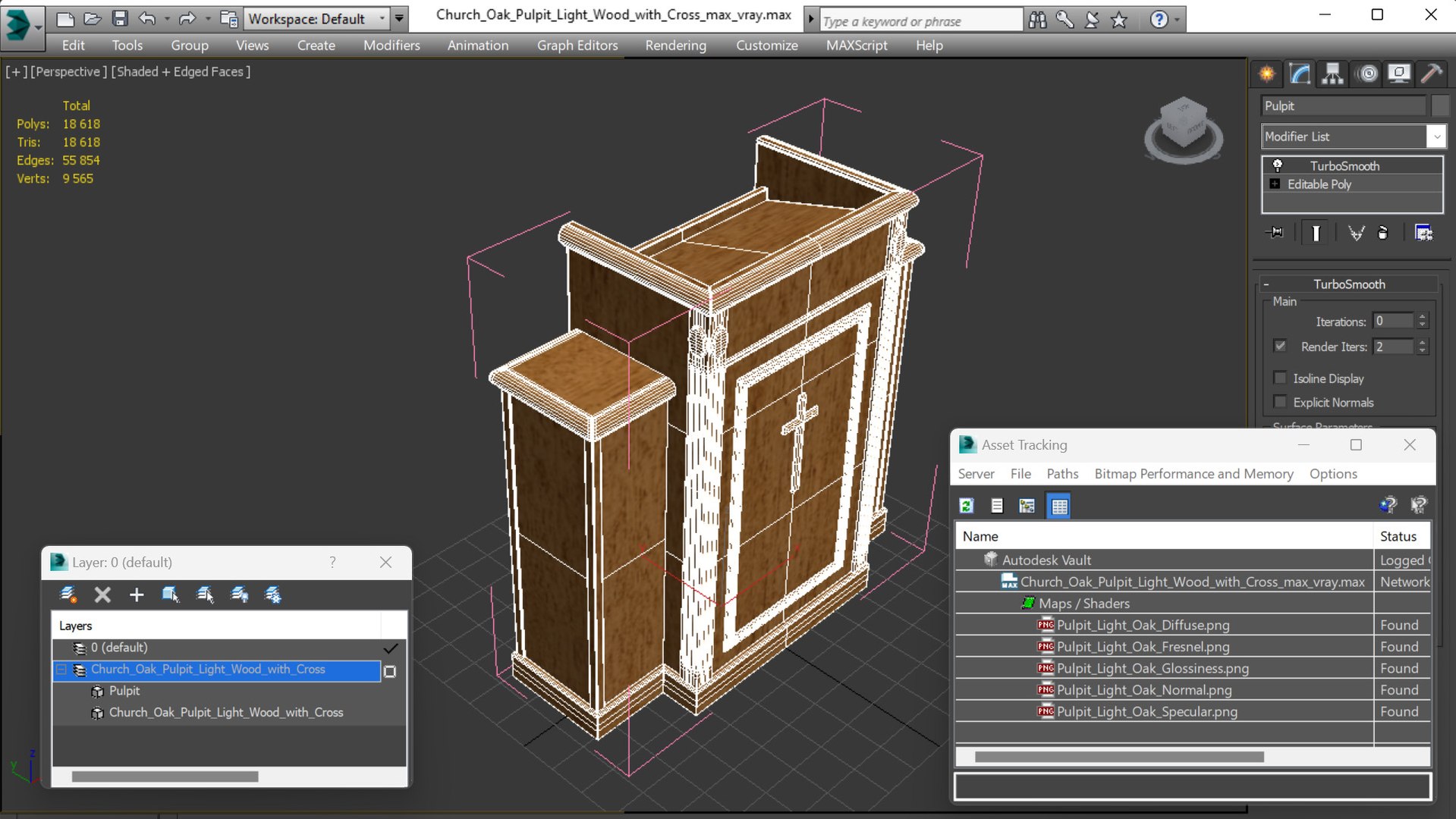Click the Asset Tracking horizontal scrollbar
Image resolution: width=1456 pixels, height=819 pixels.
tap(1119, 757)
